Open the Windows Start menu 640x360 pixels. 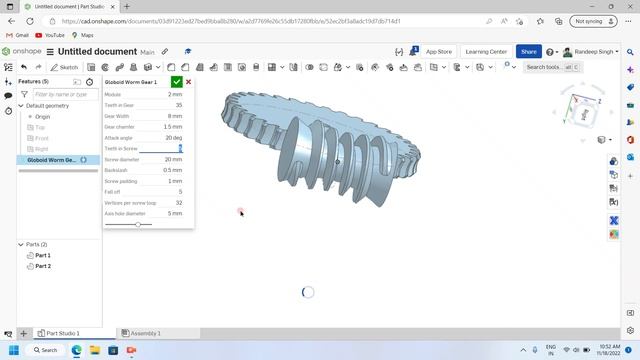[14, 350]
